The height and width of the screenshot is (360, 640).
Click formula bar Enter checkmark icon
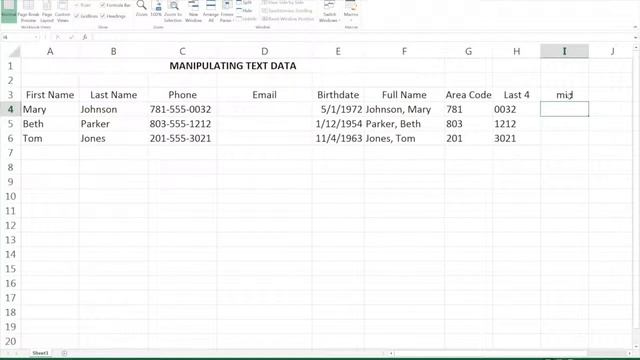[71, 37]
